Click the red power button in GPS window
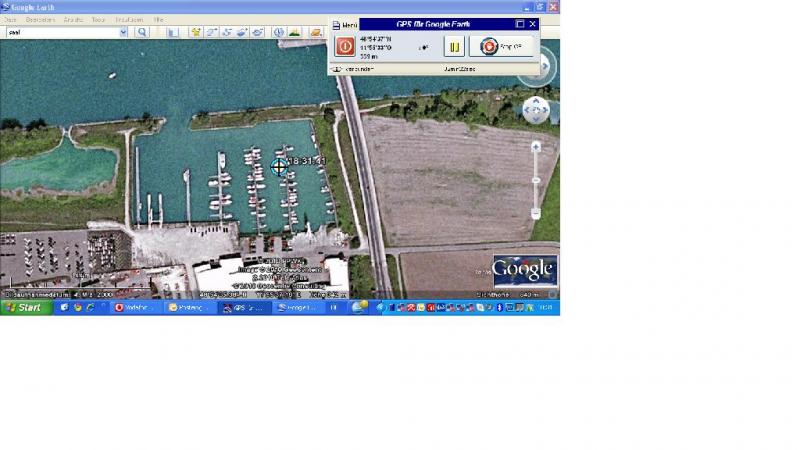The width and height of the screenshot is (800, 450). coord(344,46)
